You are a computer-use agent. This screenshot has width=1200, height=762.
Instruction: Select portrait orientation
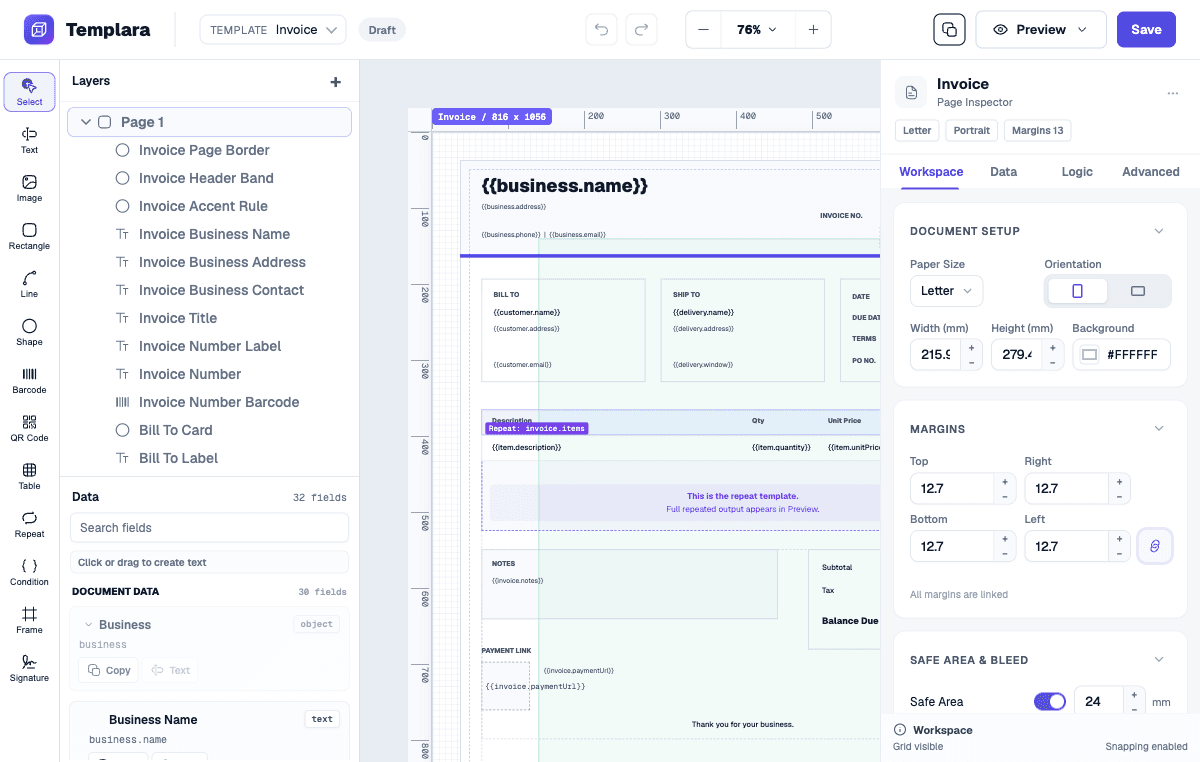(1077, 291)
